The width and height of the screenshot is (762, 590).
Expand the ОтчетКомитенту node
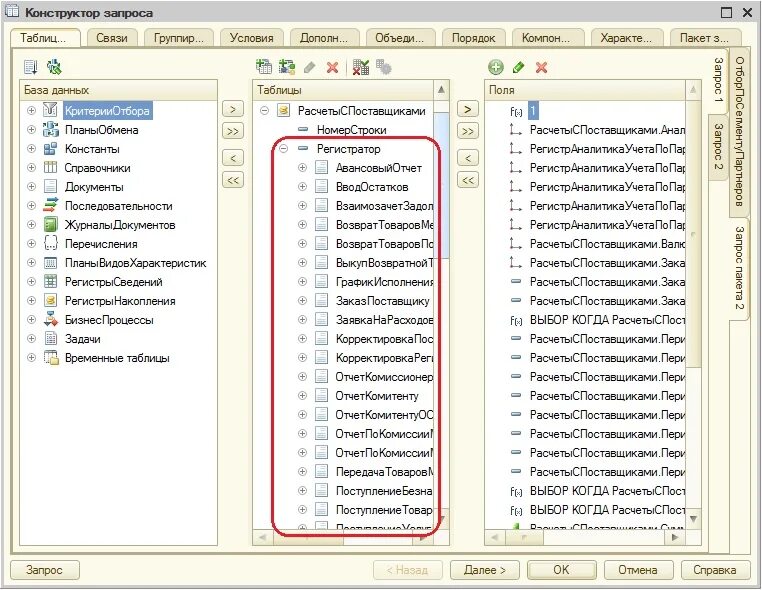[302, 396]
